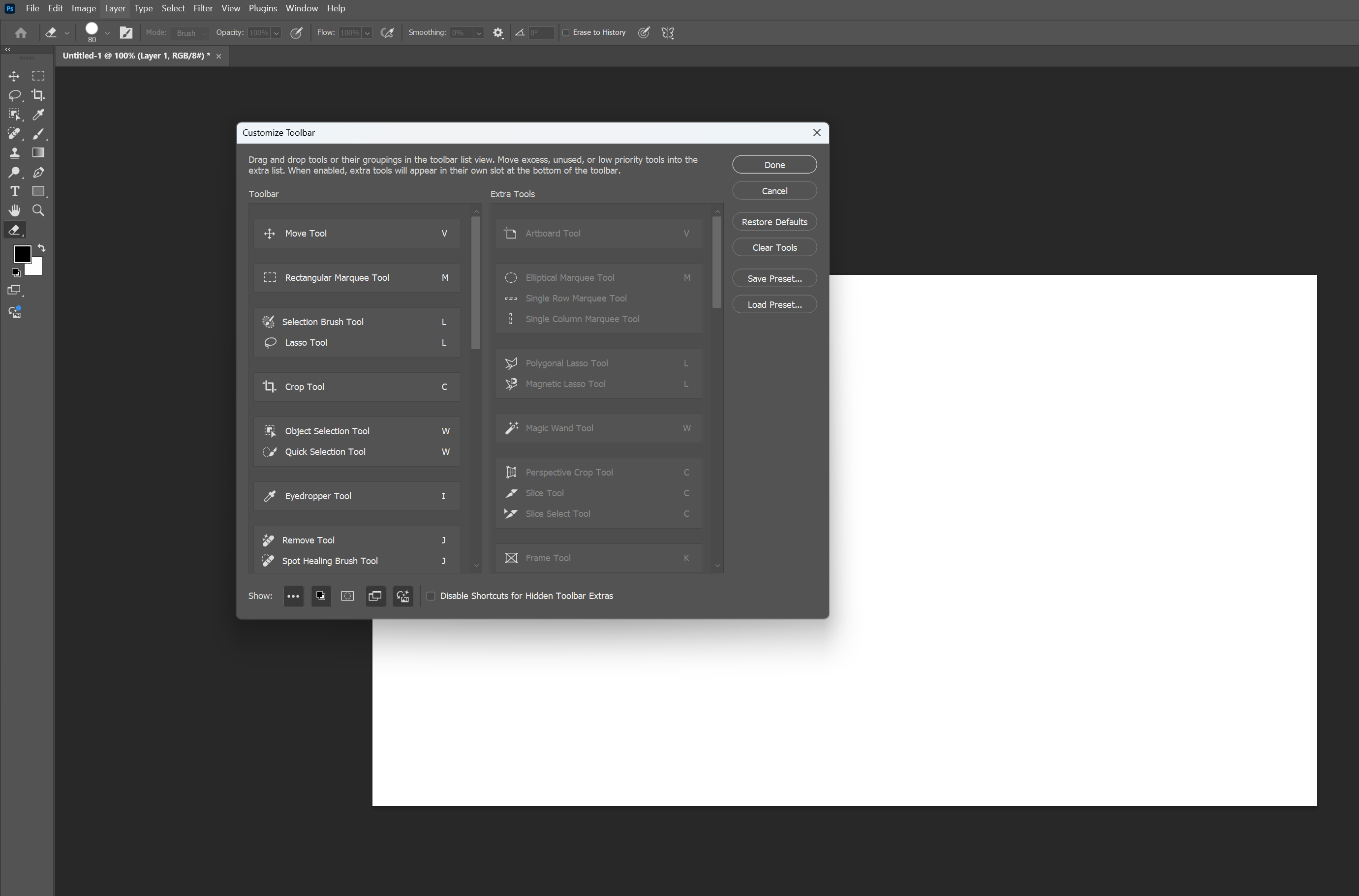Open the Filter menu
The image size is (1359, 896).
coord(203,8)
